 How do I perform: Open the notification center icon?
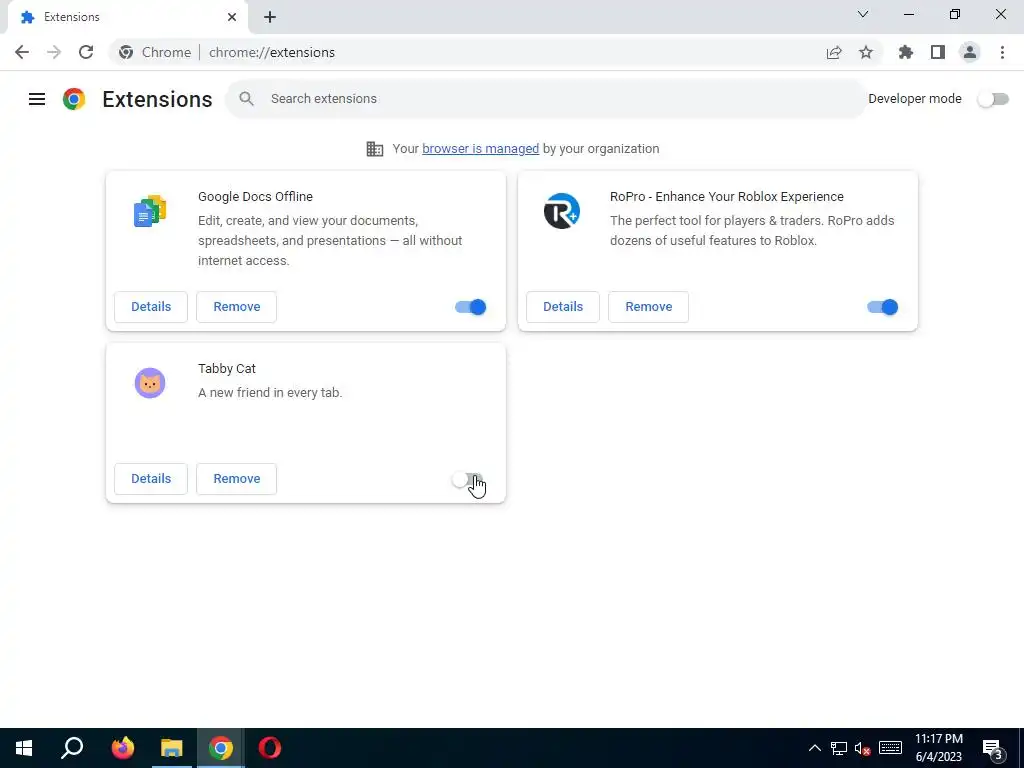[x=993, y=748]
